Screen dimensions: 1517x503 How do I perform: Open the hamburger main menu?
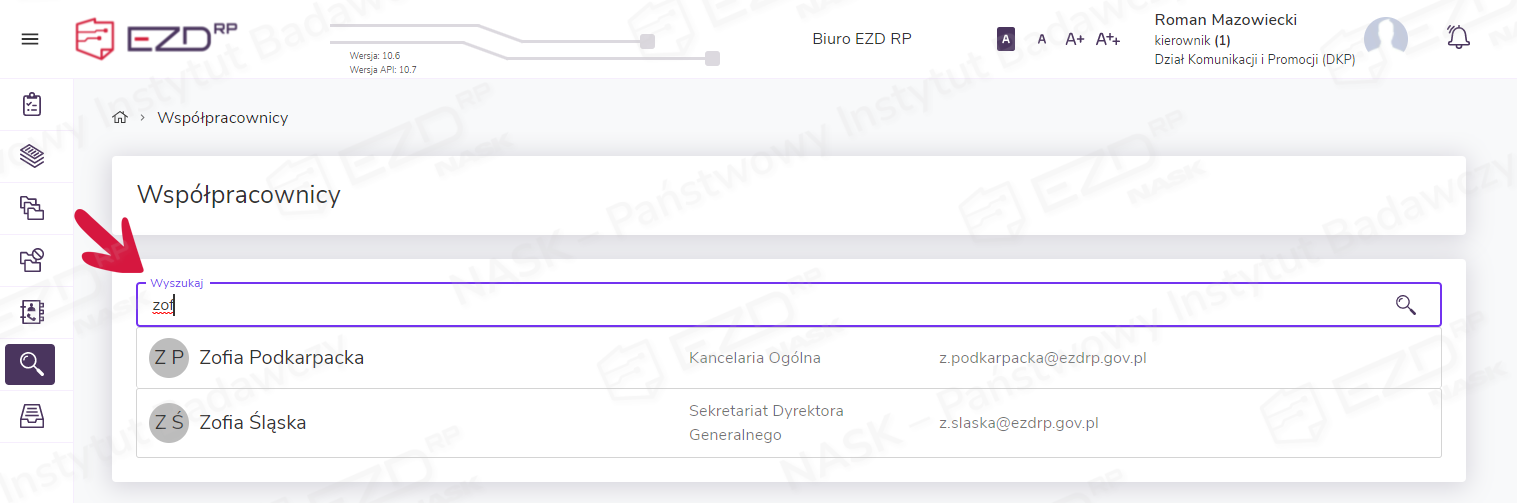tap(30, 39)
